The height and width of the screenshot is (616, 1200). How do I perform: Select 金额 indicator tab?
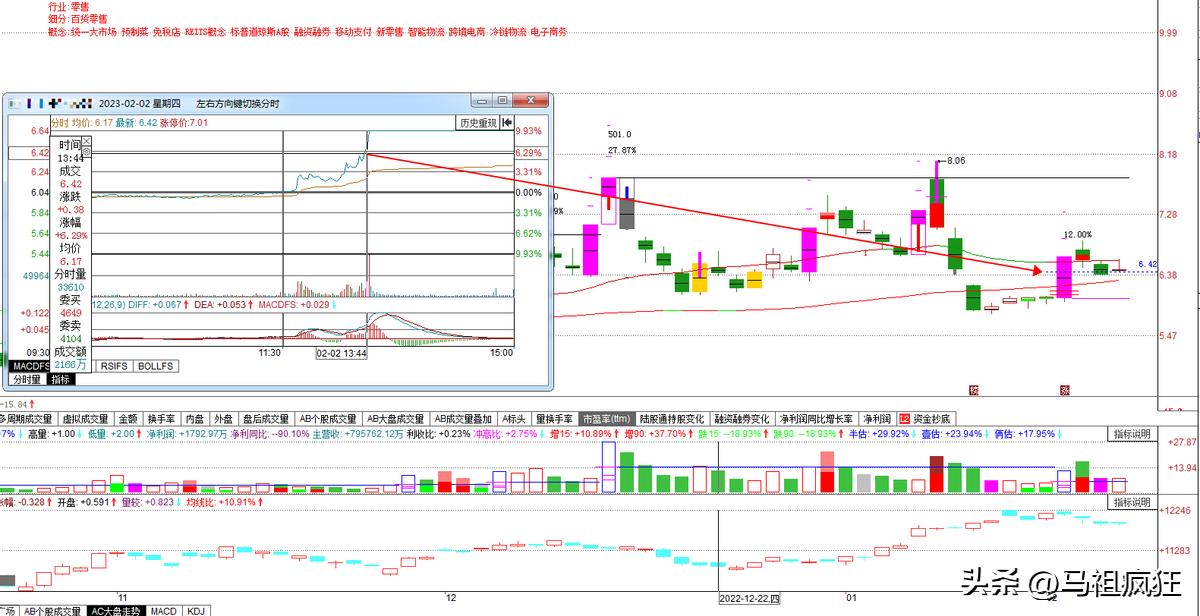(128, 418)
